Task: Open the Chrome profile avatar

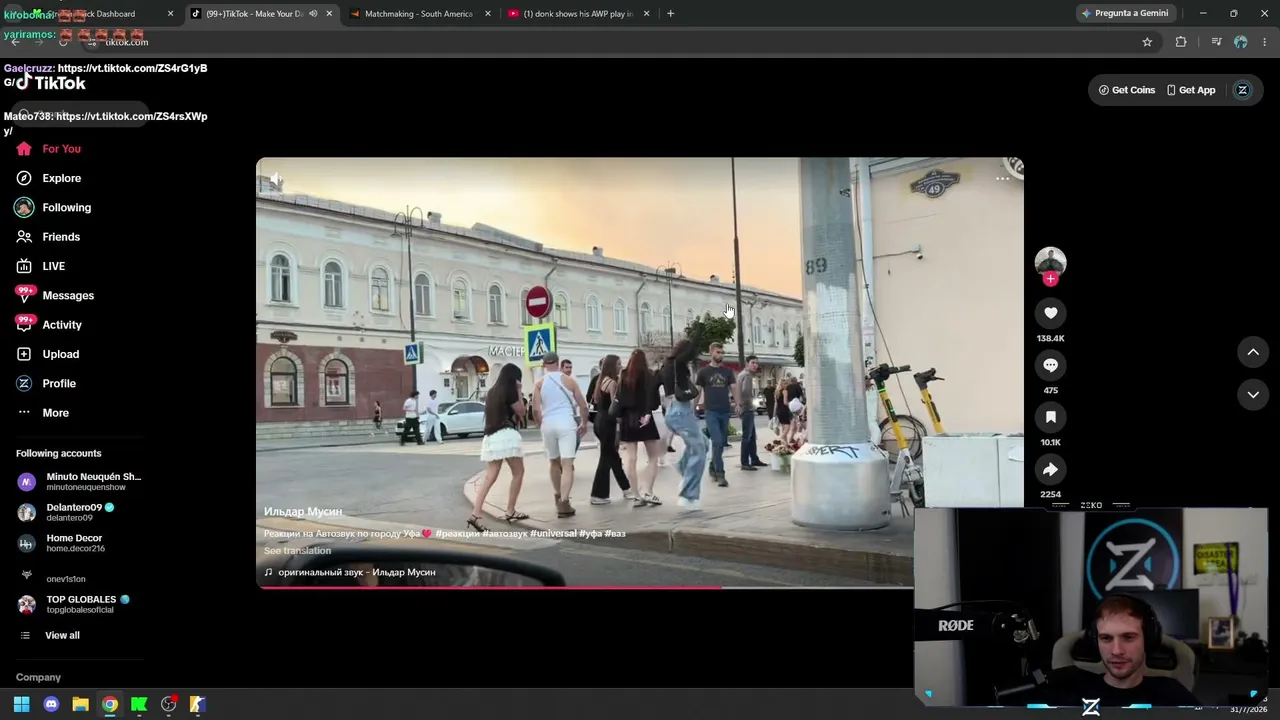Action: point(1241,42)
